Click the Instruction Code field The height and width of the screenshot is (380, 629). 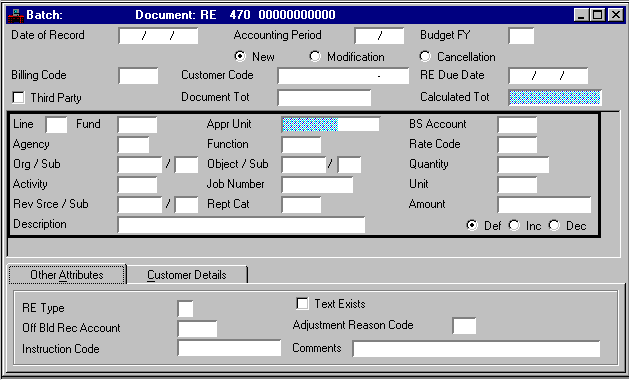(x=229, y=348)
